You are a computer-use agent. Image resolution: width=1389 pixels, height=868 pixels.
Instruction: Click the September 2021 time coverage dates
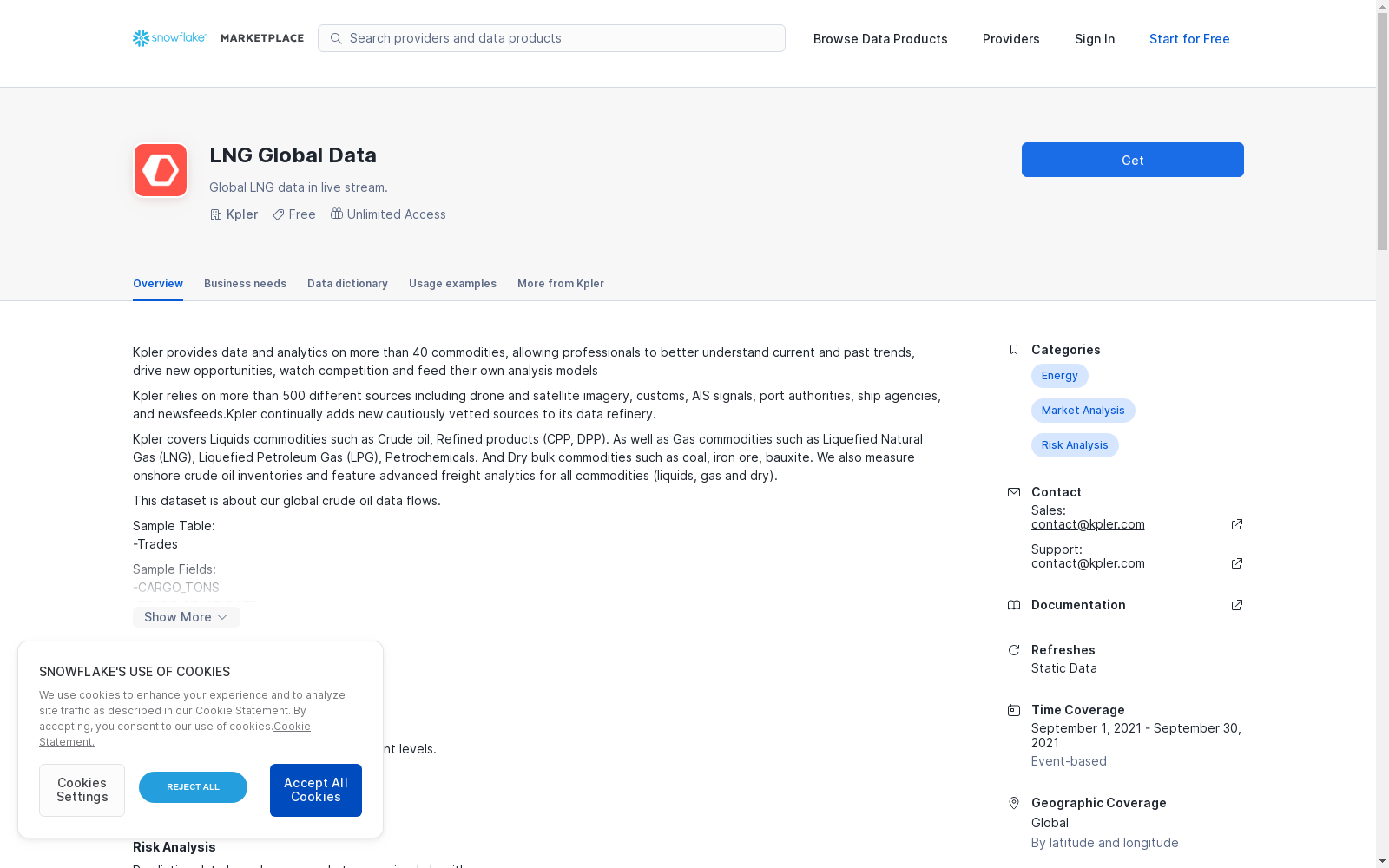tap(1136, 735)
